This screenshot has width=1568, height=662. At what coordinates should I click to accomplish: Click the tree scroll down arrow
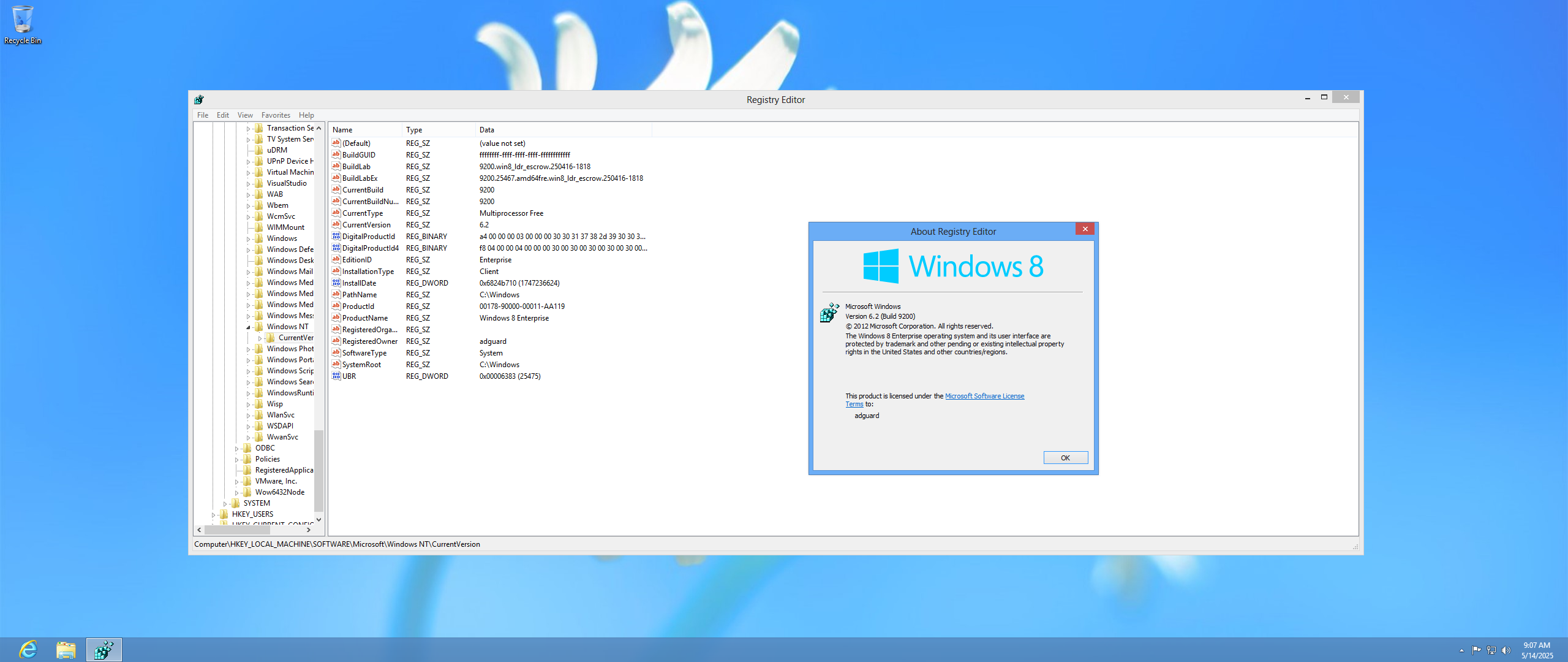[x=318, y=520]
